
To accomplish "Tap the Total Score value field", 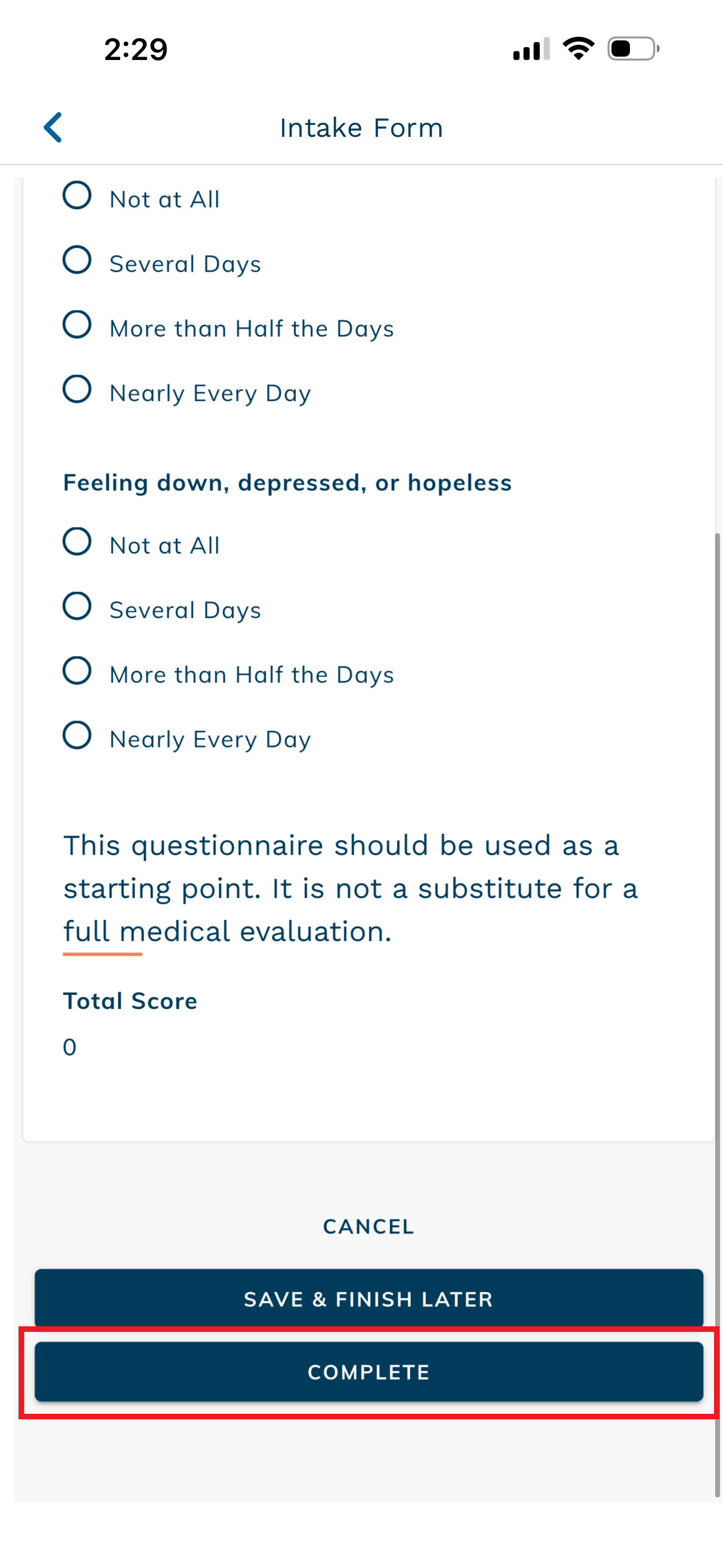I will 70,1047.
